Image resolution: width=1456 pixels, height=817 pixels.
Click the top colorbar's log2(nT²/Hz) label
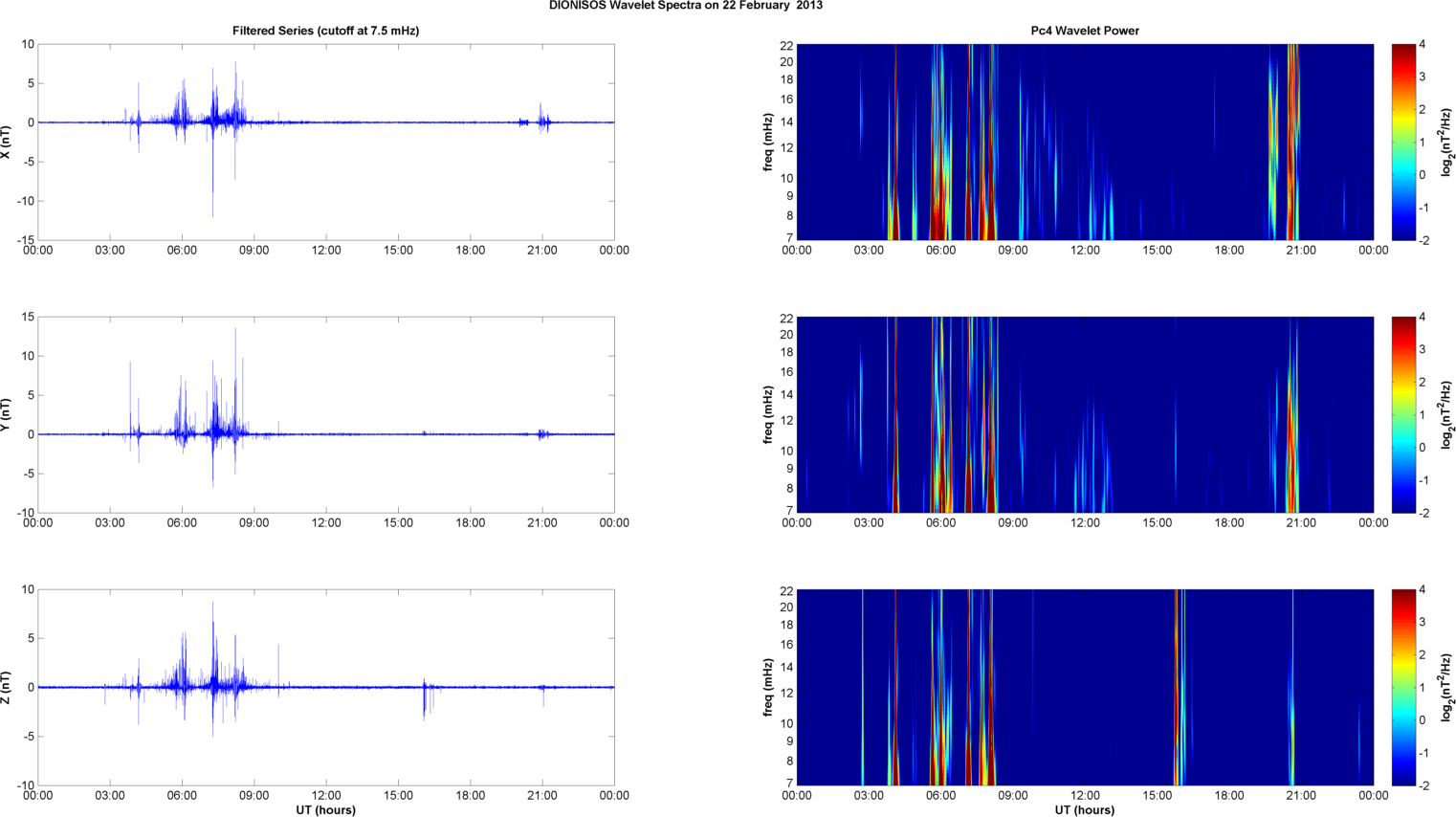1446,142
